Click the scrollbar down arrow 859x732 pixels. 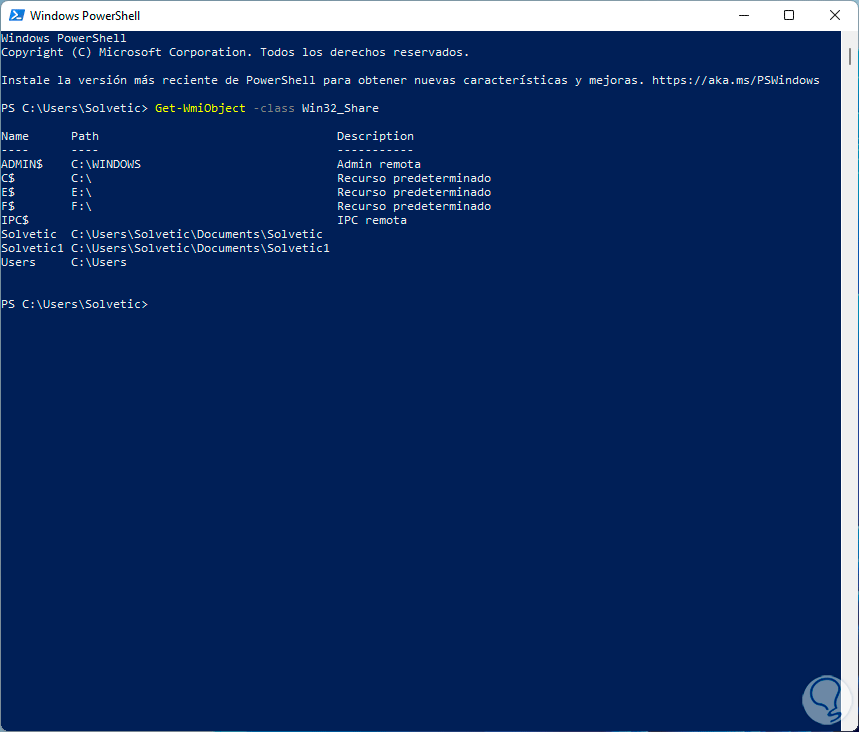pos(850,723)
